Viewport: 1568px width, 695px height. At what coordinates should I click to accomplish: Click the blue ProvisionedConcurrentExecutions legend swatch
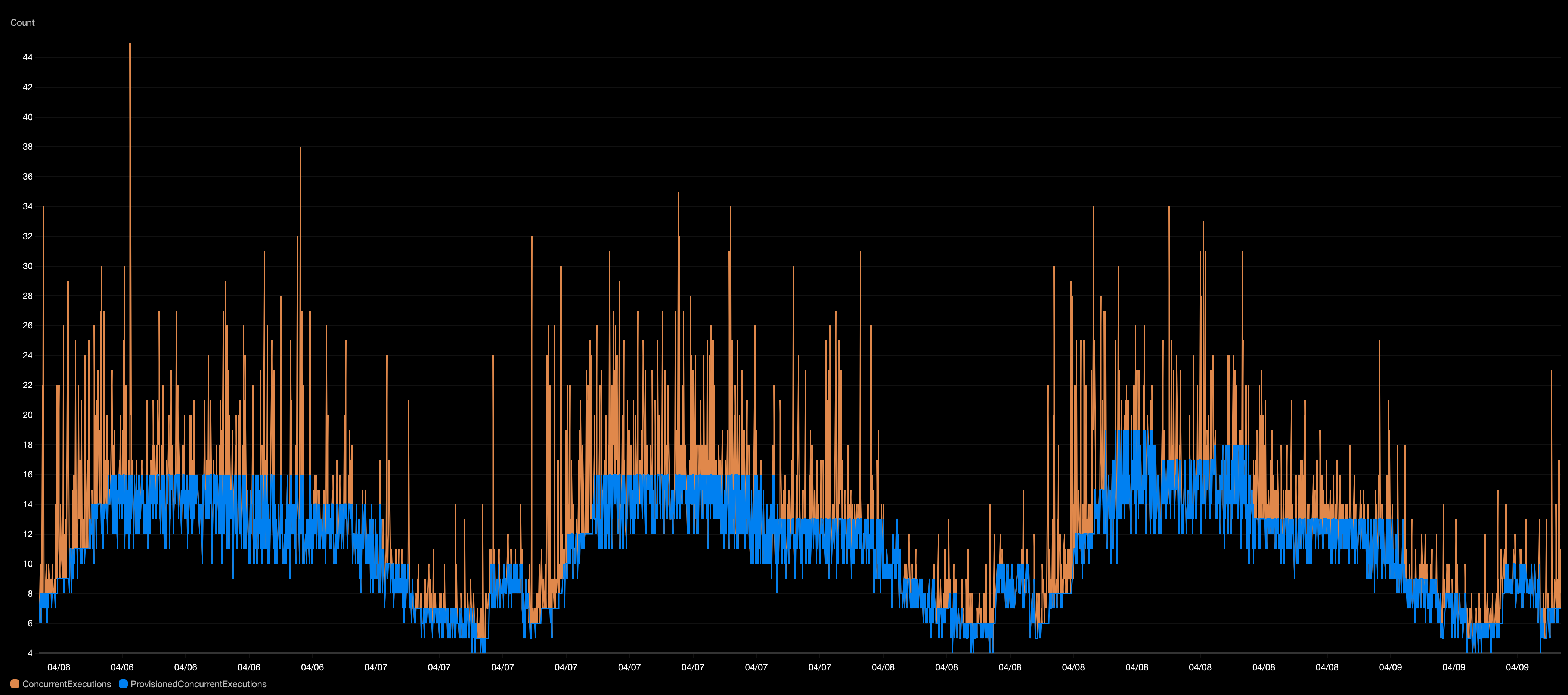(124, 684)
